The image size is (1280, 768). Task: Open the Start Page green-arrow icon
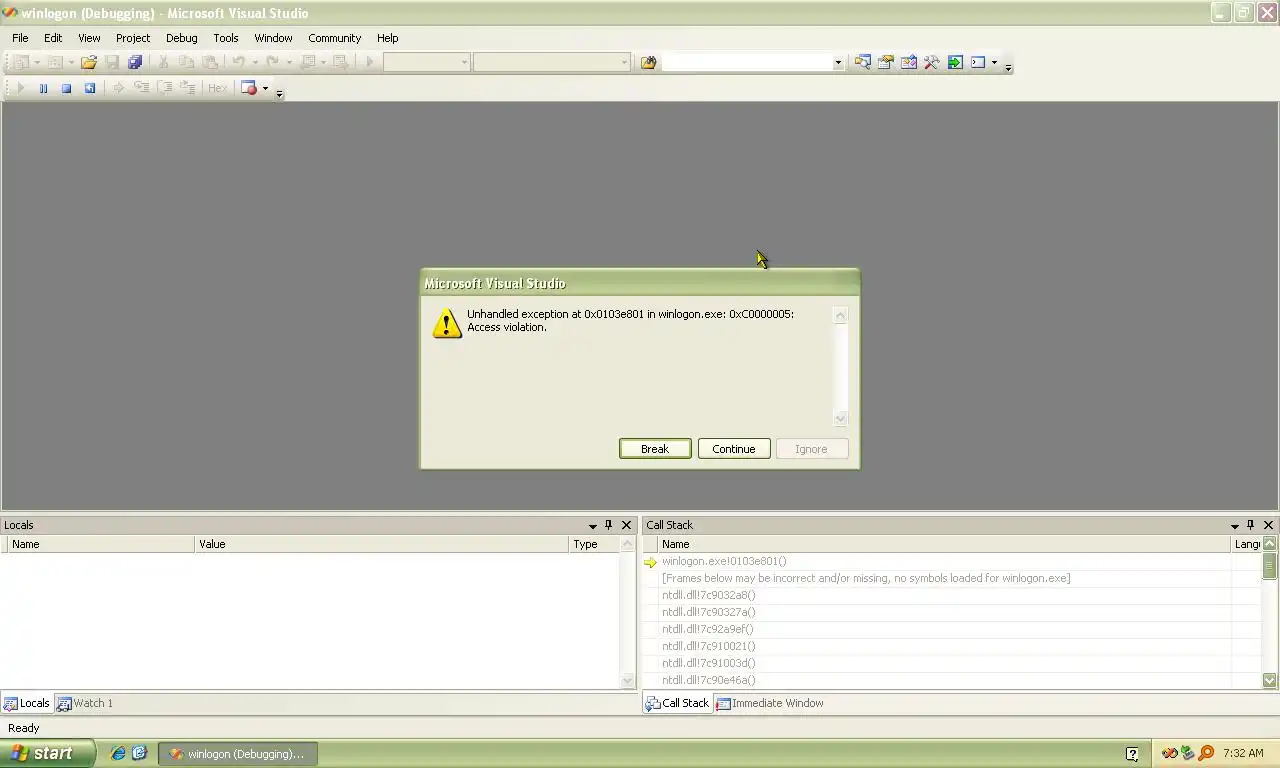(x=955, y=62)
